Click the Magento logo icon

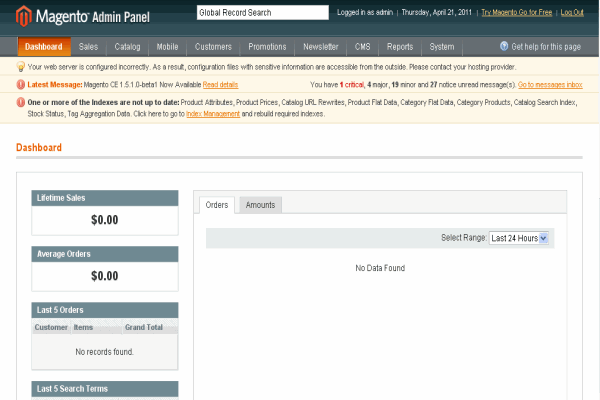coord(23,16)
